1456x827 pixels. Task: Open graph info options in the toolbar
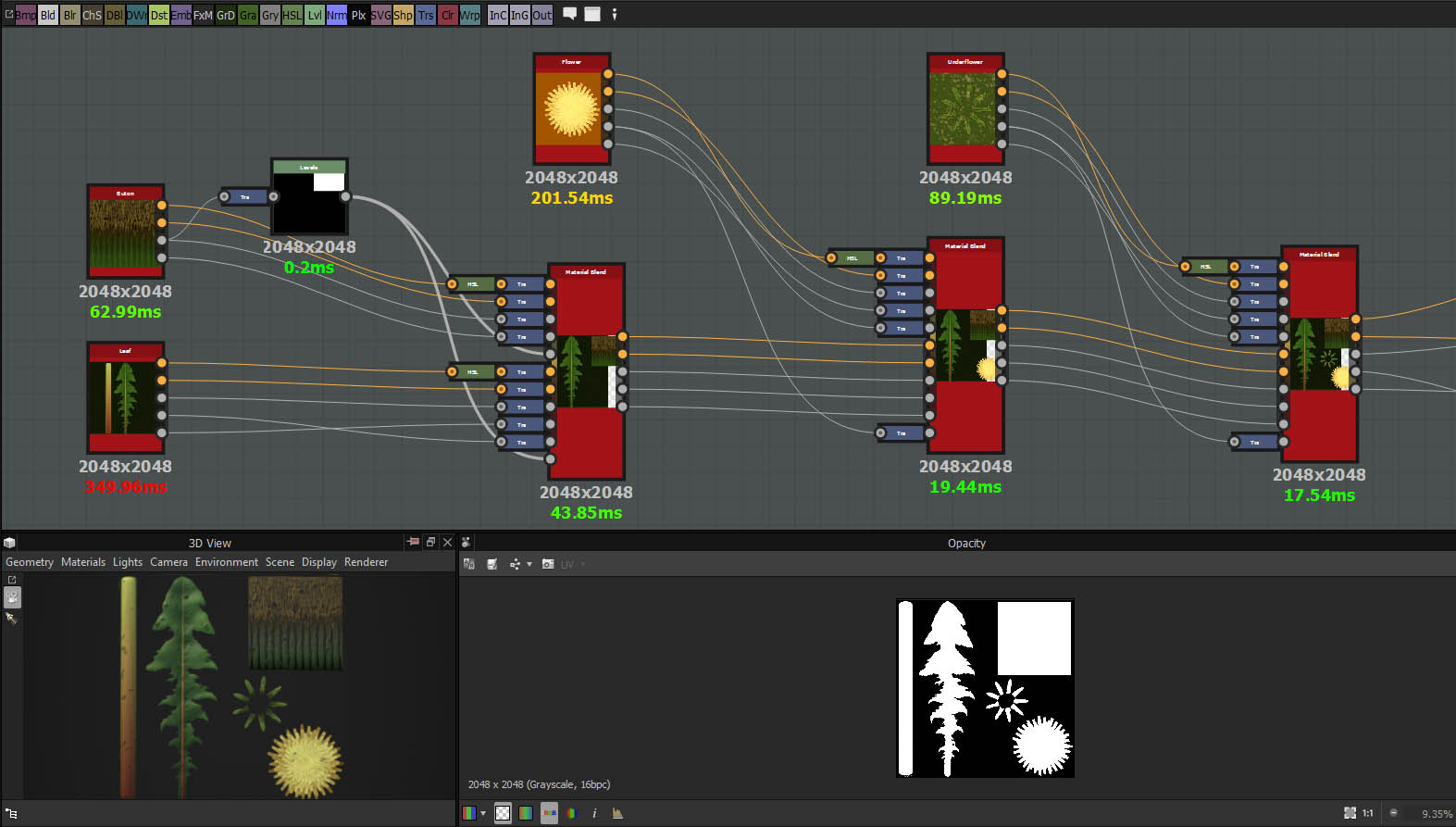tap(614, 14)
